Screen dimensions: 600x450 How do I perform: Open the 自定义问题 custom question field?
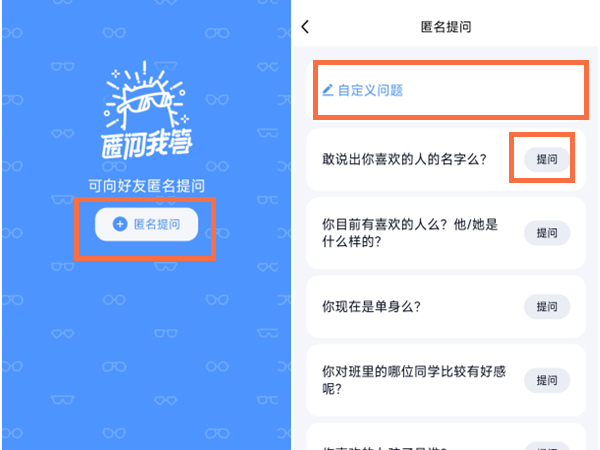click(446, 90)
